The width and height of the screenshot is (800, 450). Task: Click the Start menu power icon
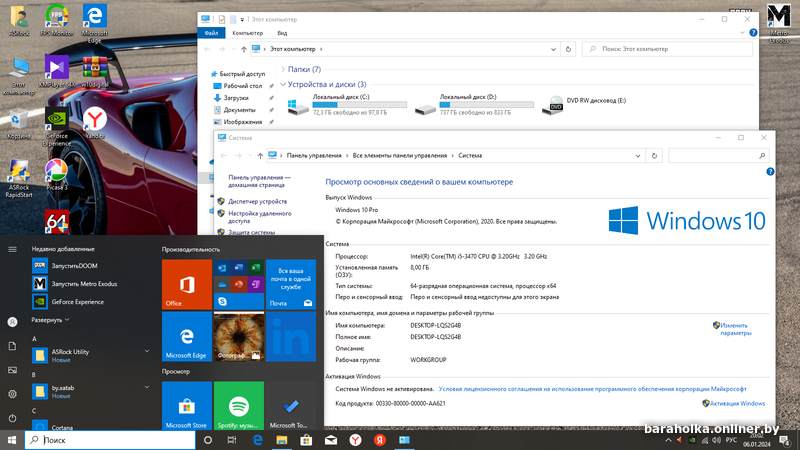click(x=11, y=418)
